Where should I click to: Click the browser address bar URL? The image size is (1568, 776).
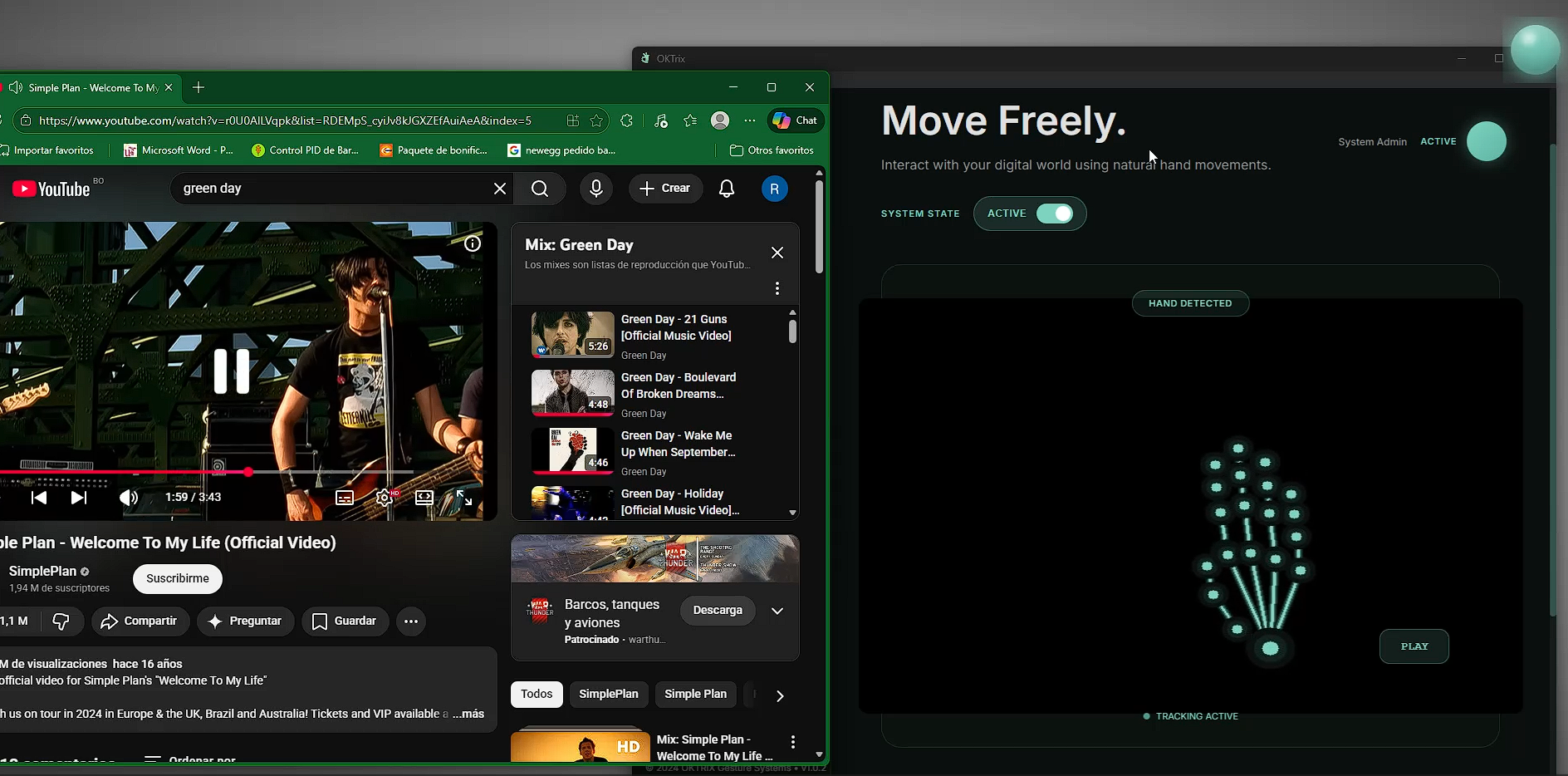[x=285, y=120]
